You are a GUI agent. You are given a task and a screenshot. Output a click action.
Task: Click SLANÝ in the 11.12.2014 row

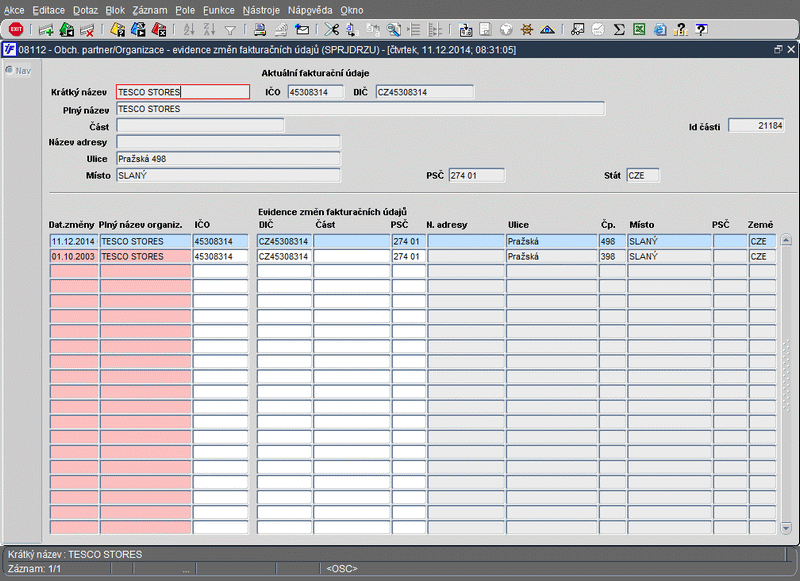pos(669,241)
